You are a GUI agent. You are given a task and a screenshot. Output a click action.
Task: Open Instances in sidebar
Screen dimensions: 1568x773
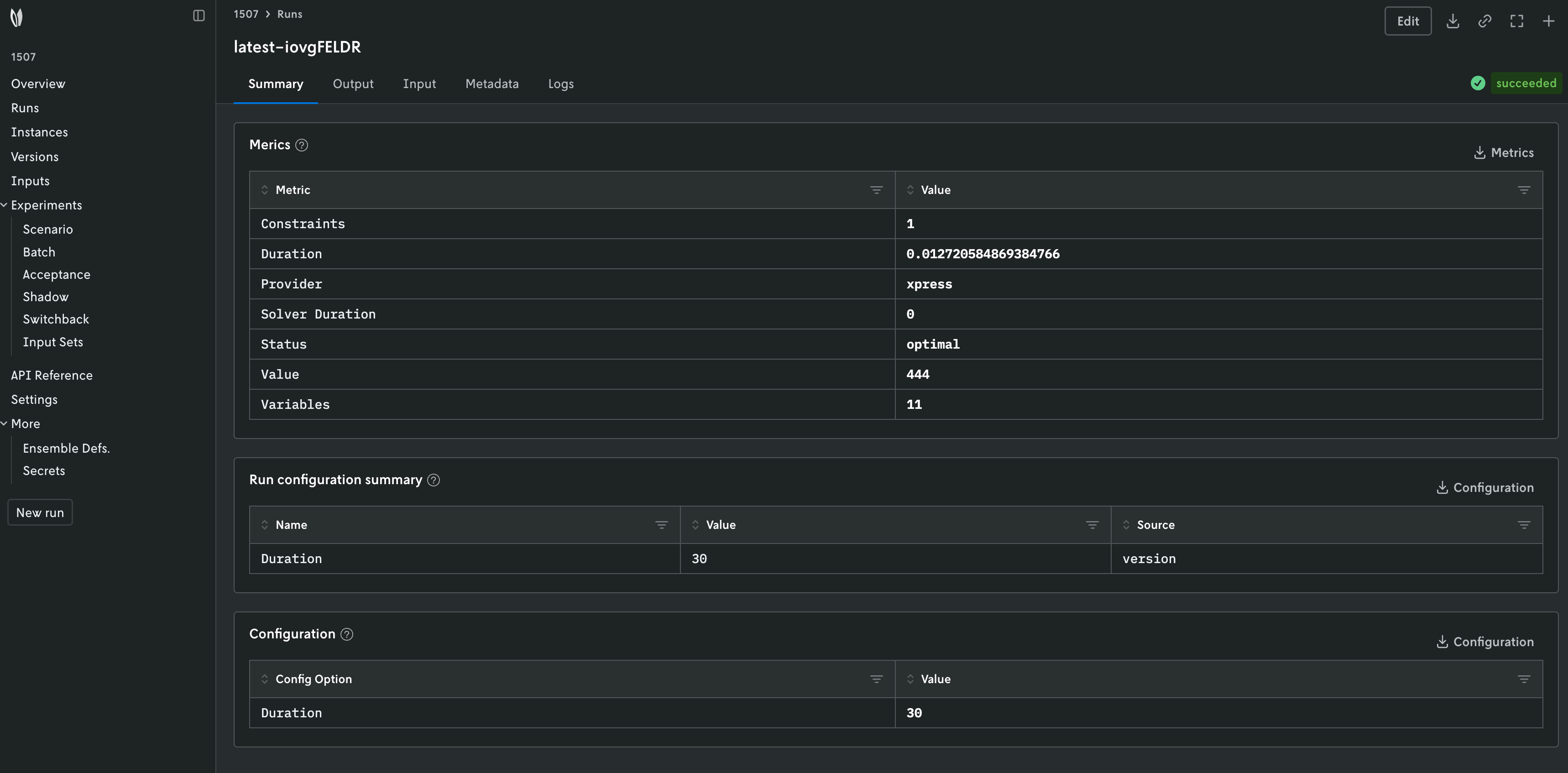[x=40, y=132]
